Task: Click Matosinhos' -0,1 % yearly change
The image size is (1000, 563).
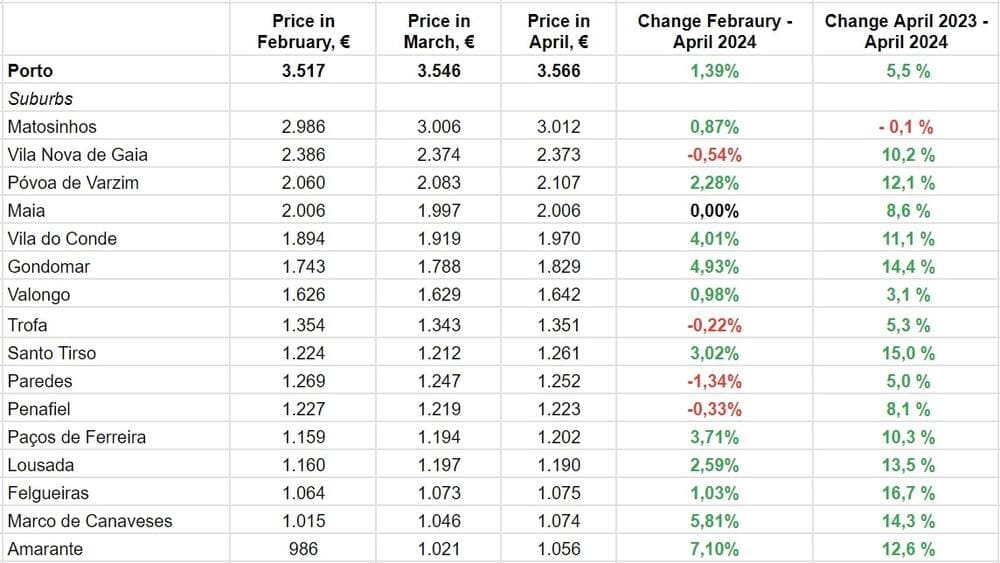Action: [x=906, y=127]
